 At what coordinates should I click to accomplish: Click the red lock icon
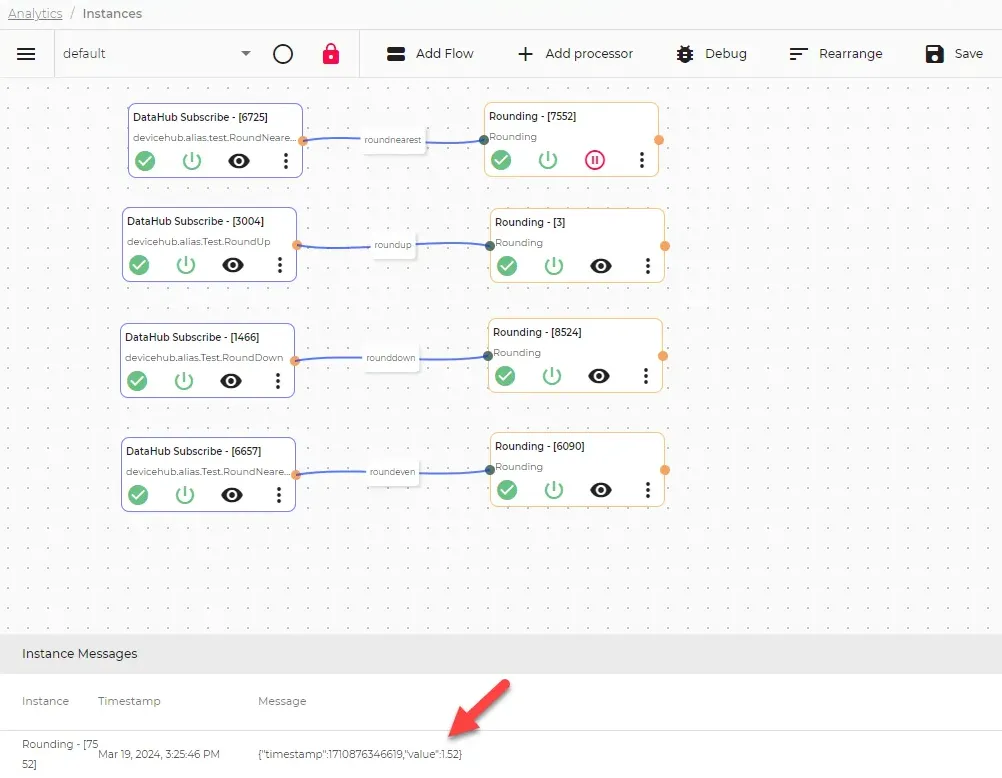tap(331, 54)
